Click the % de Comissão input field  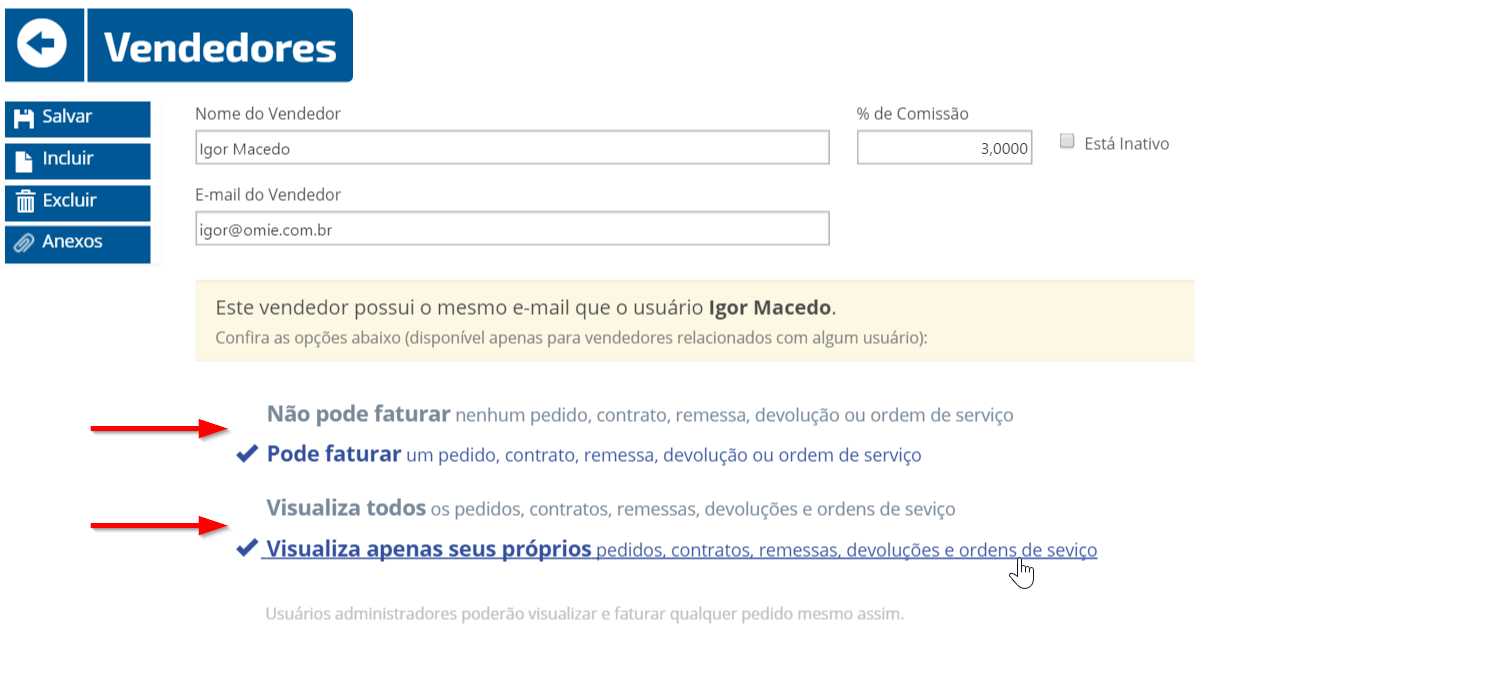point(944,148)
